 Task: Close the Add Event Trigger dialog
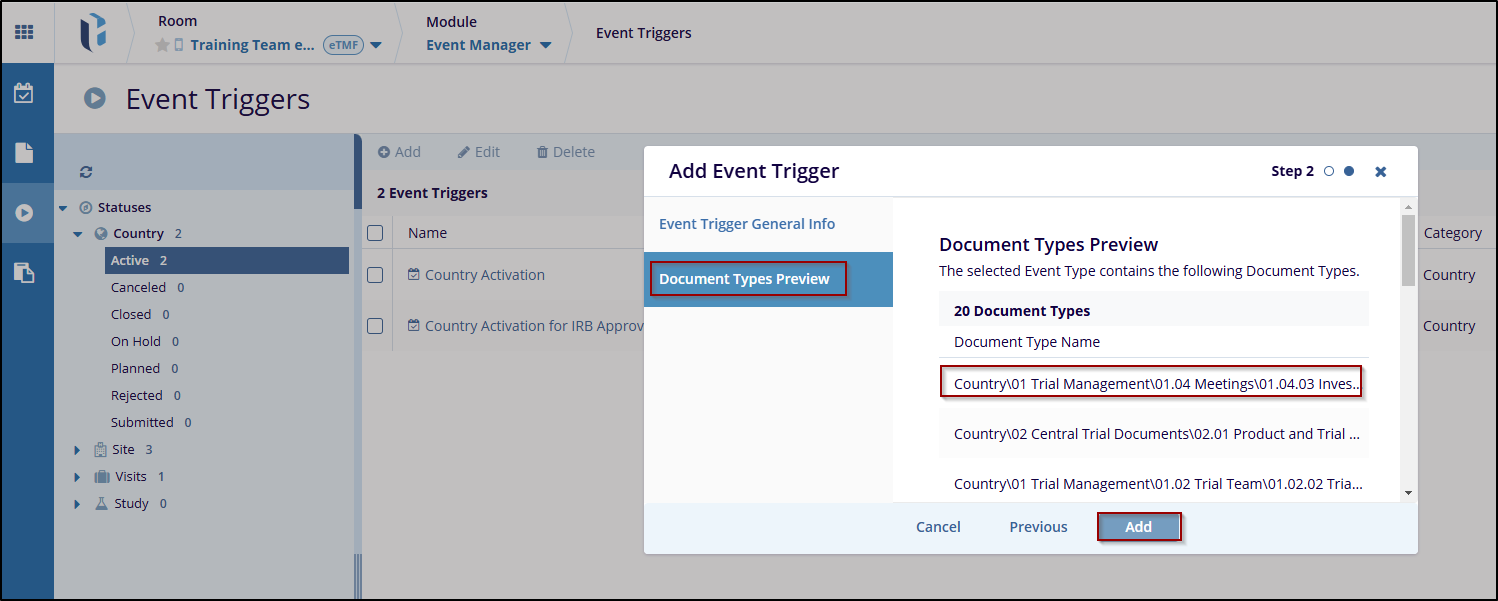click(x=1380, y=172)
